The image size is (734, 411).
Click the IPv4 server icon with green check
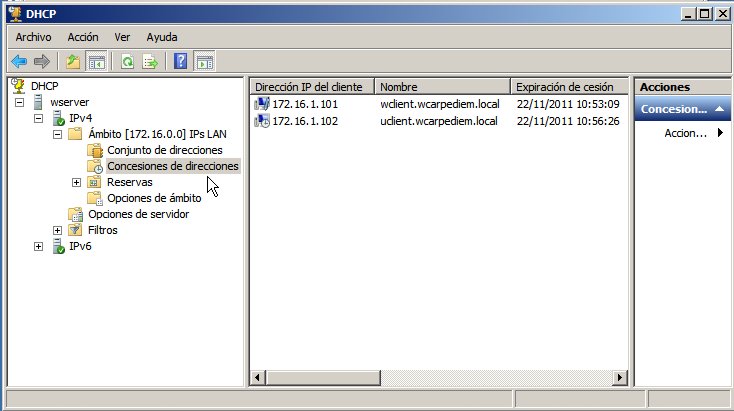click(58, 118)
